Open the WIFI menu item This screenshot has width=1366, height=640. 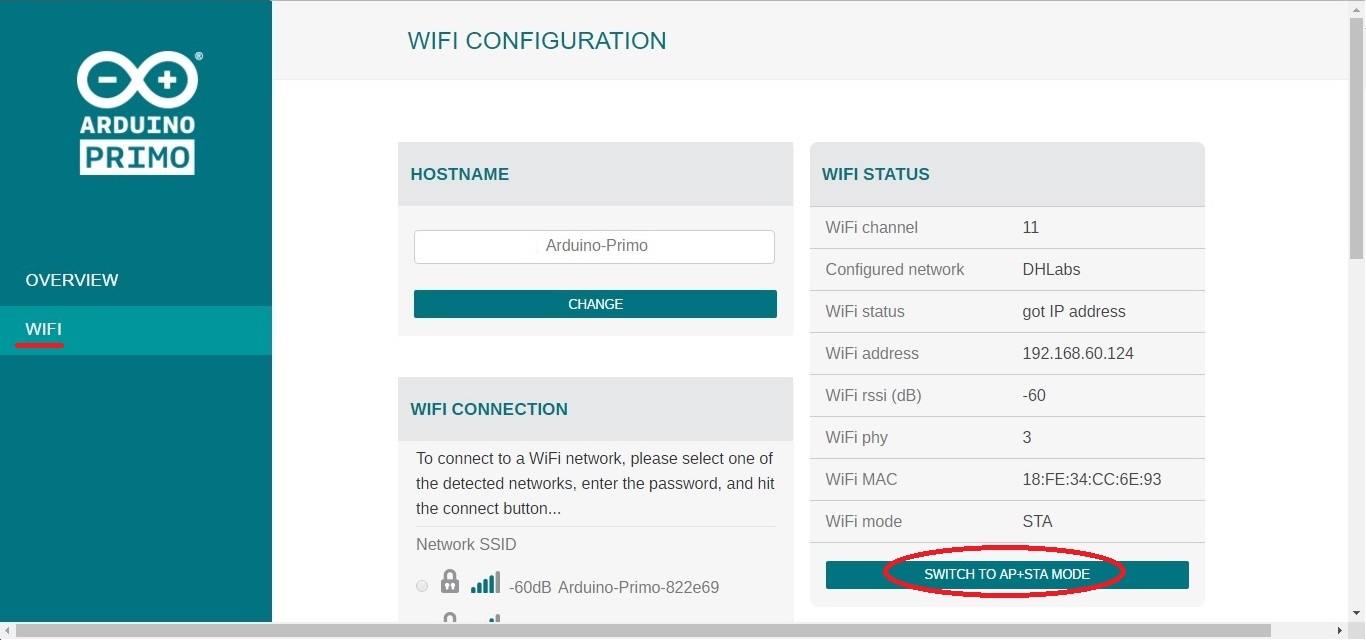44,329
